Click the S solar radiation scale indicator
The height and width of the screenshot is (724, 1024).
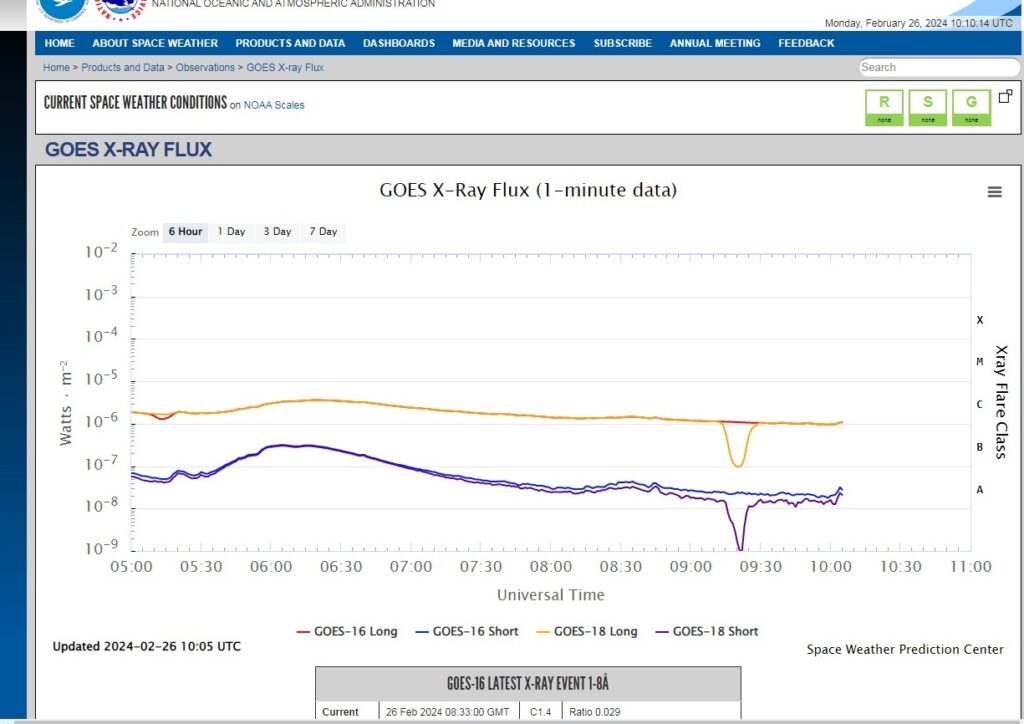927,108
